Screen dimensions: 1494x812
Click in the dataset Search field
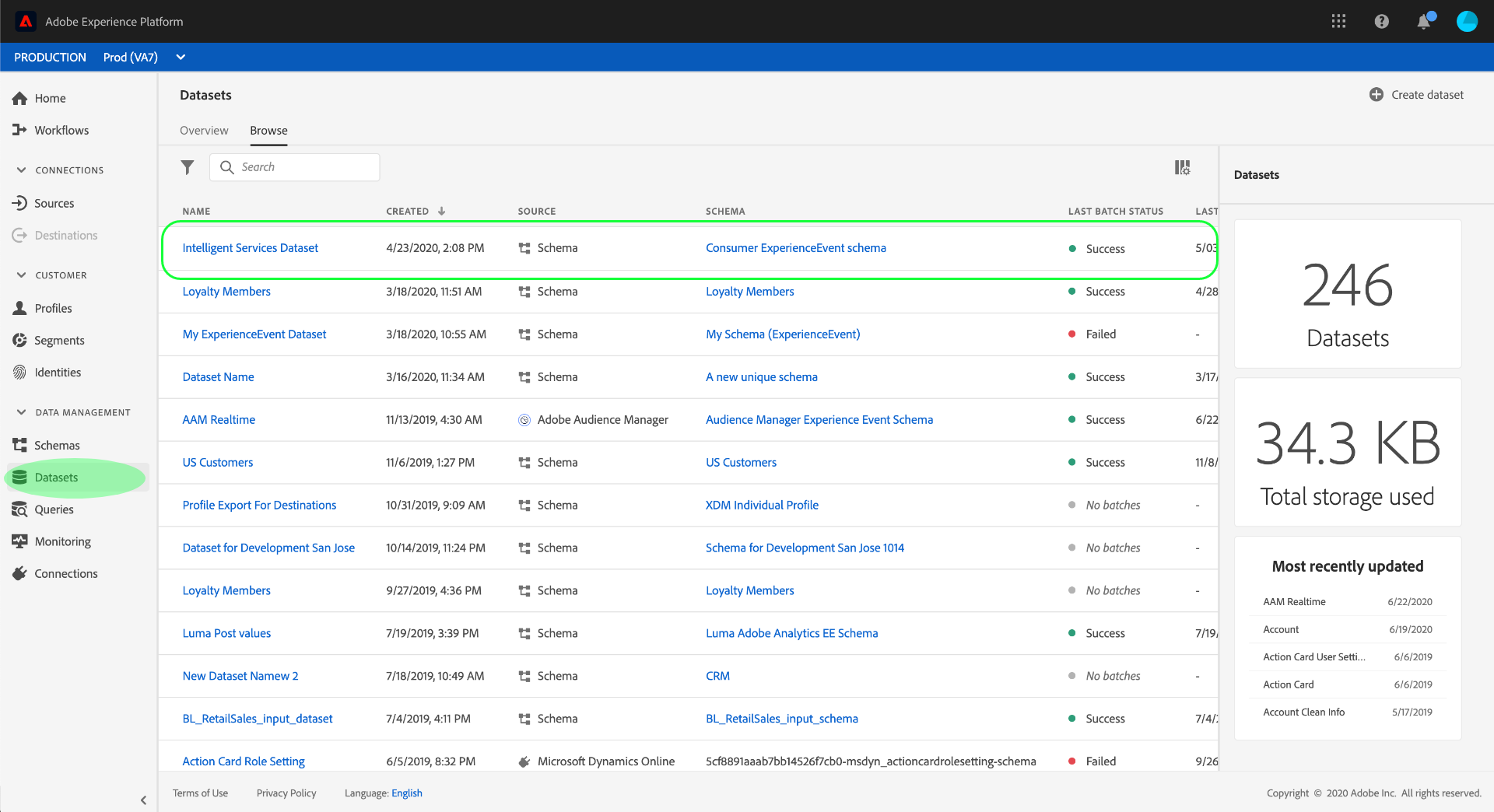coord(294,167)
